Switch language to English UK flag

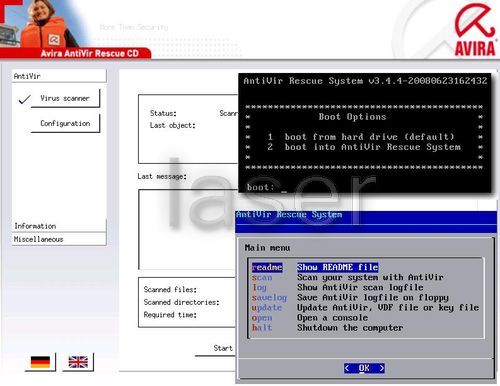click(78, 362)
